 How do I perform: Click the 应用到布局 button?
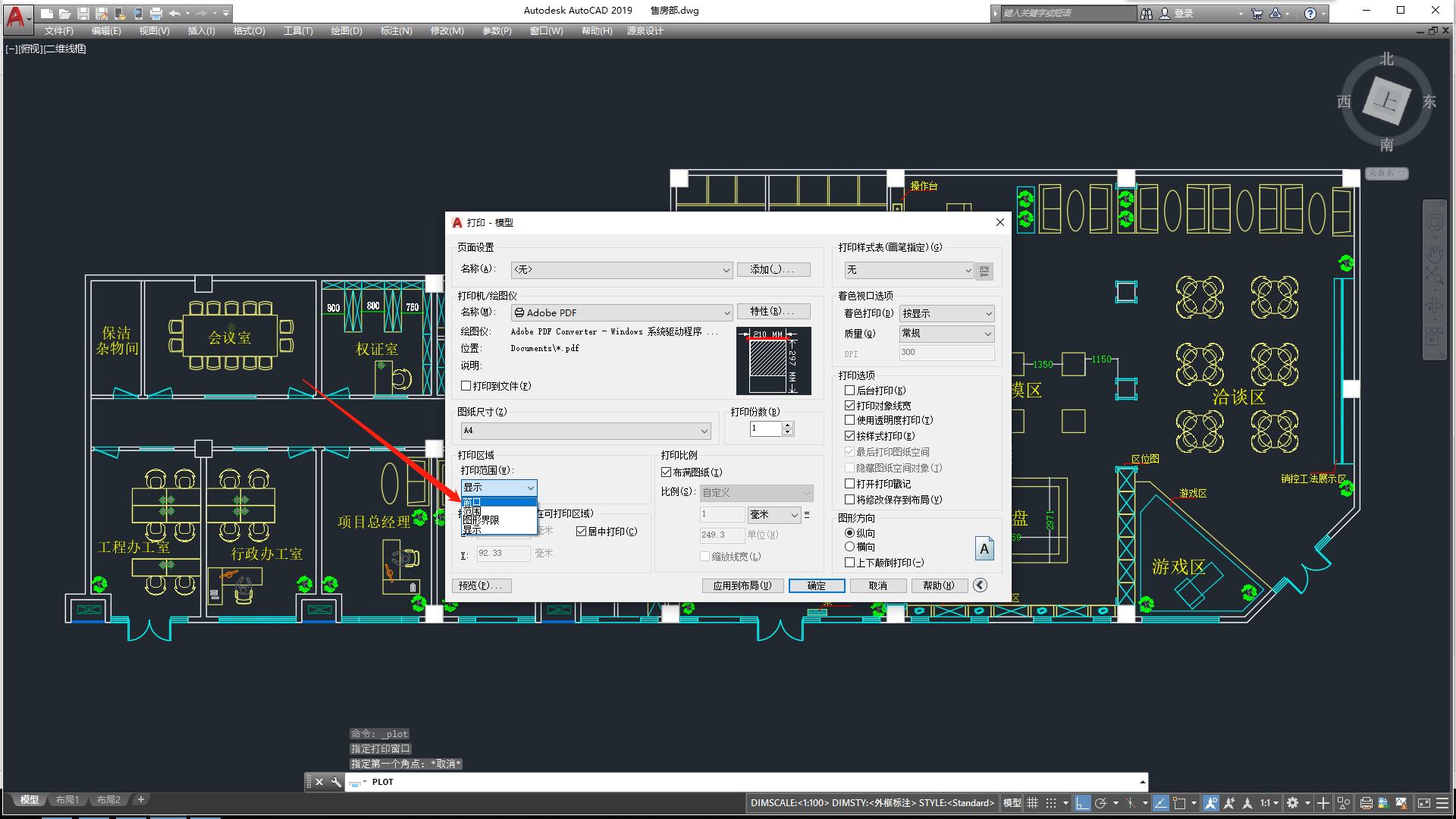click(x=742, y=585)
